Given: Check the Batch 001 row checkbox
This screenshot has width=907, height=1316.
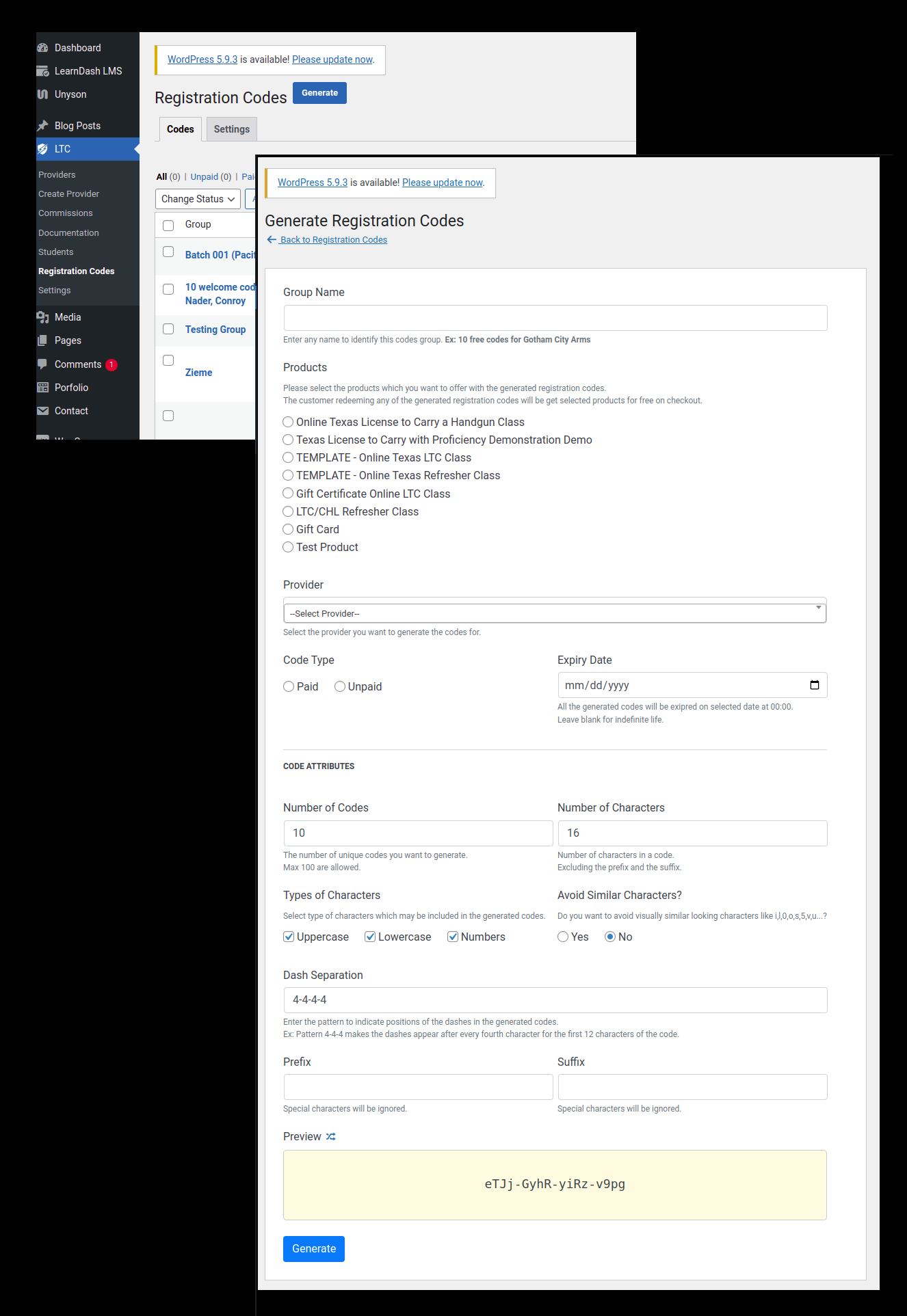Looking at the screenshot, I should [x=168, y=252].
